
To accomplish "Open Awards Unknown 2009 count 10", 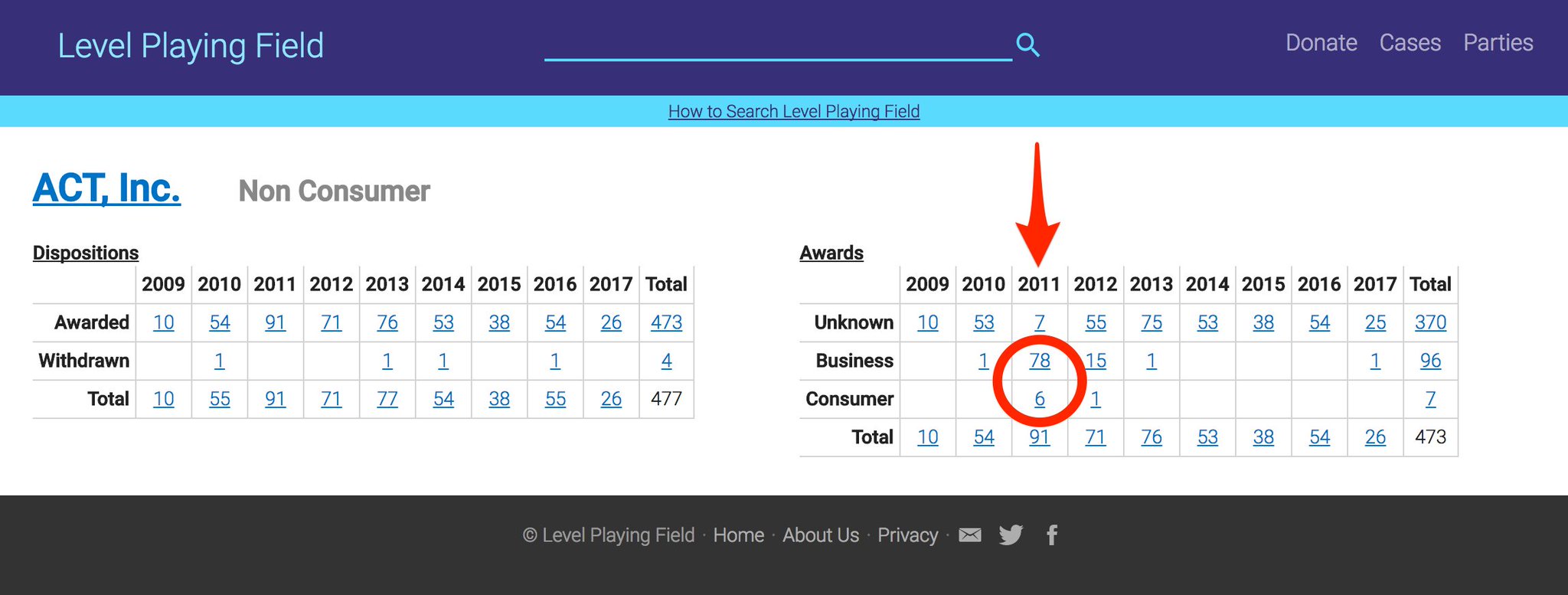I will coord(928,322).
